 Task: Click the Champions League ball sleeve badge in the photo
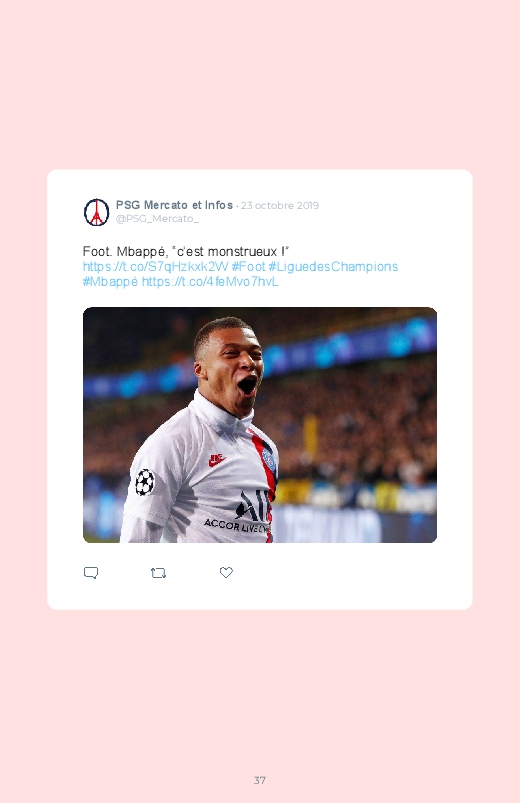pos(145,482)
